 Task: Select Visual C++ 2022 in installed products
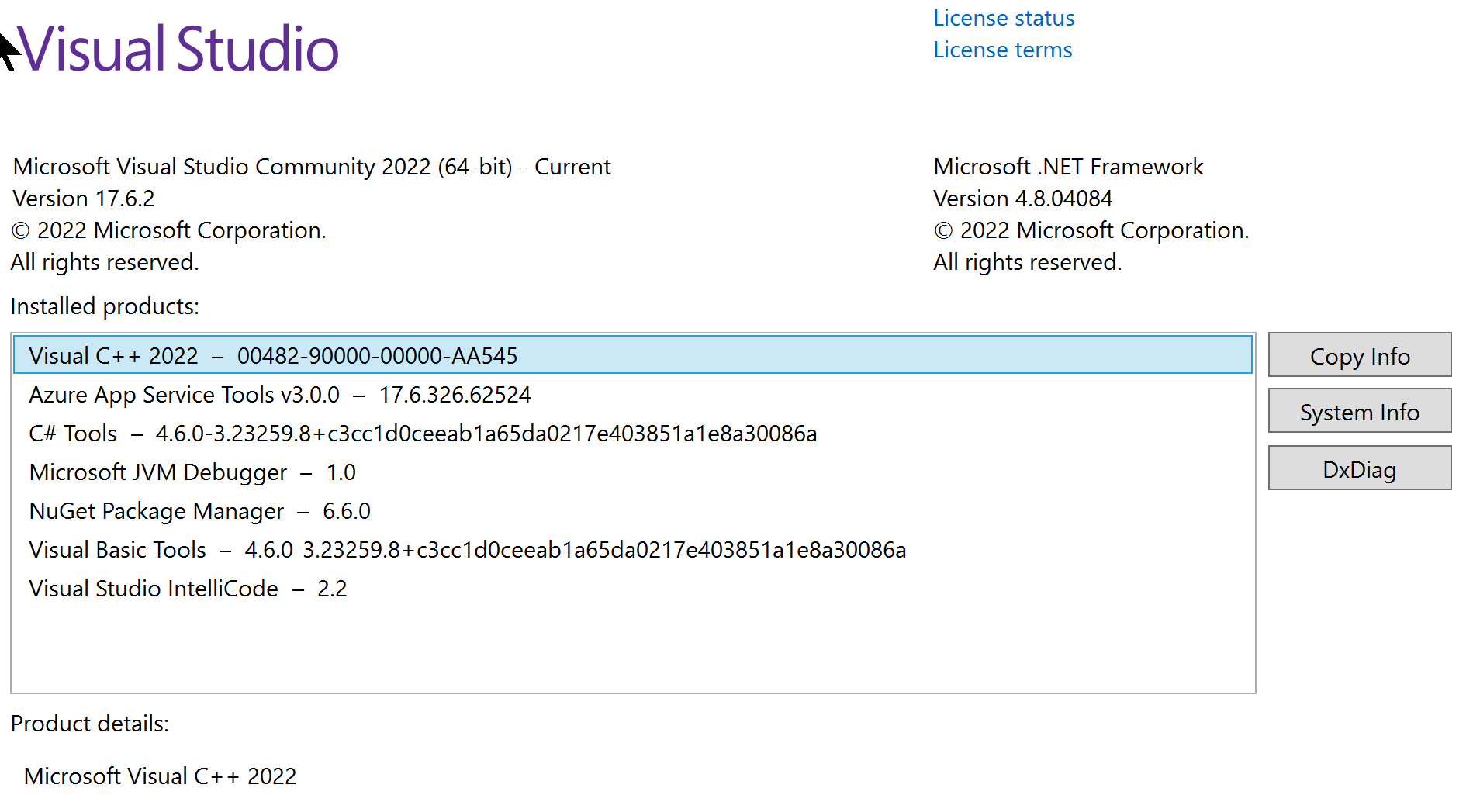tap(273, 356)
